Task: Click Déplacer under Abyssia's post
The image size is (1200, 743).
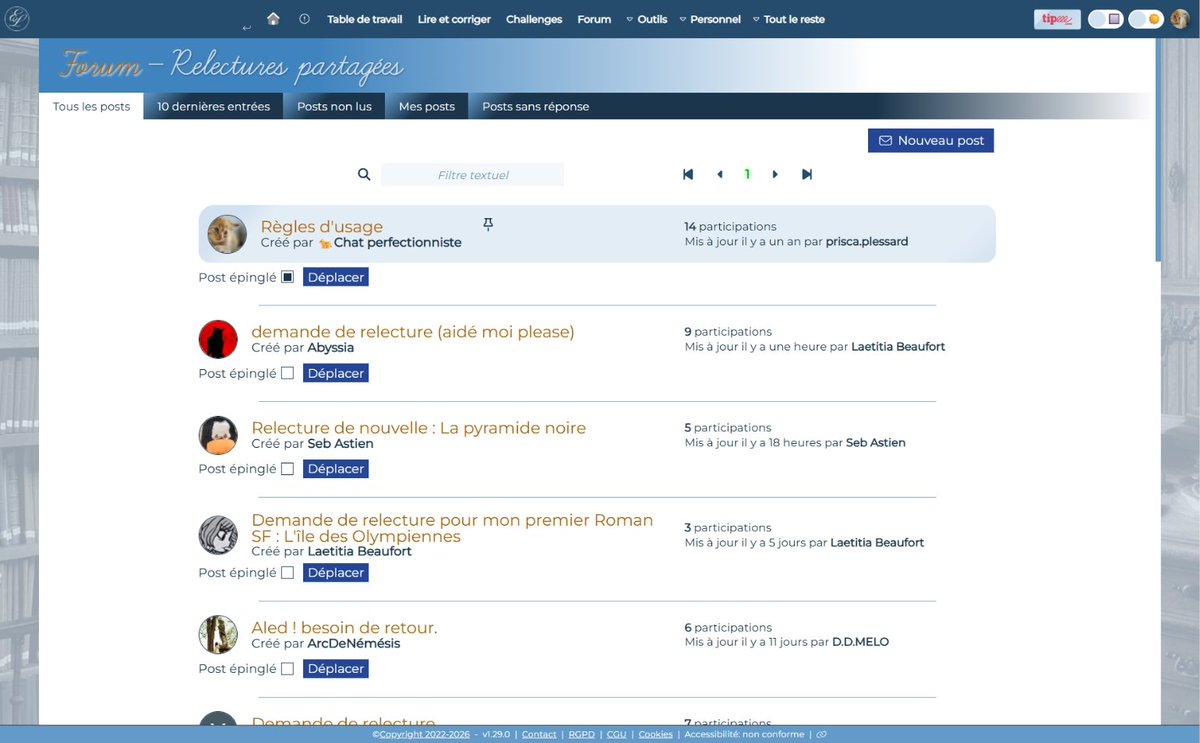Action: (336, 373)
